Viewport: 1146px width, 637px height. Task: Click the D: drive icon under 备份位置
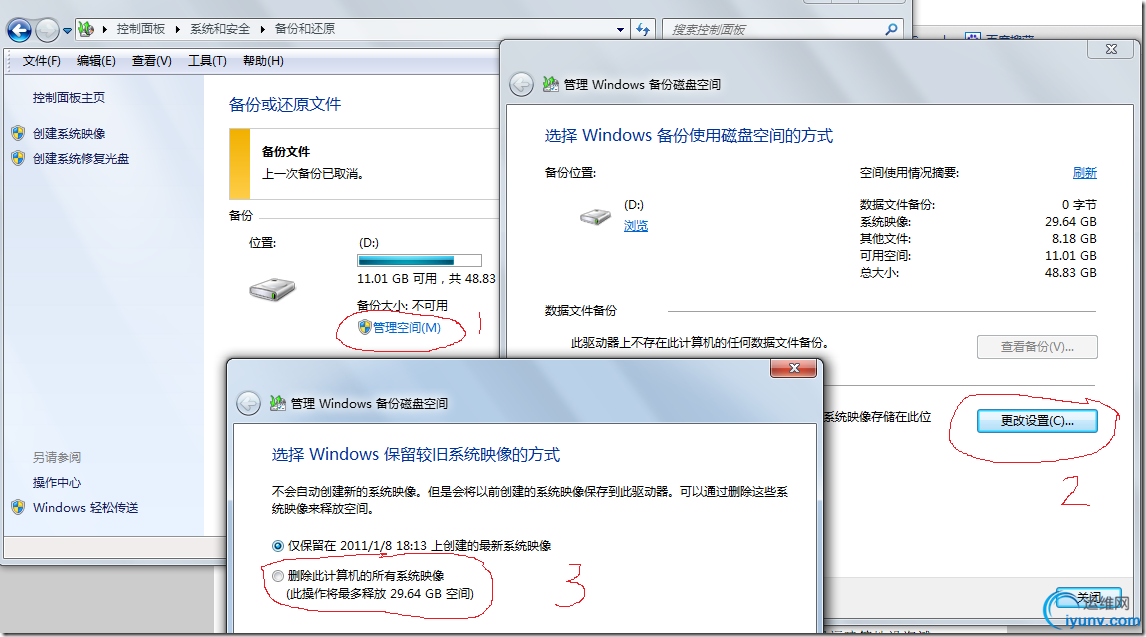pos(595,216)
